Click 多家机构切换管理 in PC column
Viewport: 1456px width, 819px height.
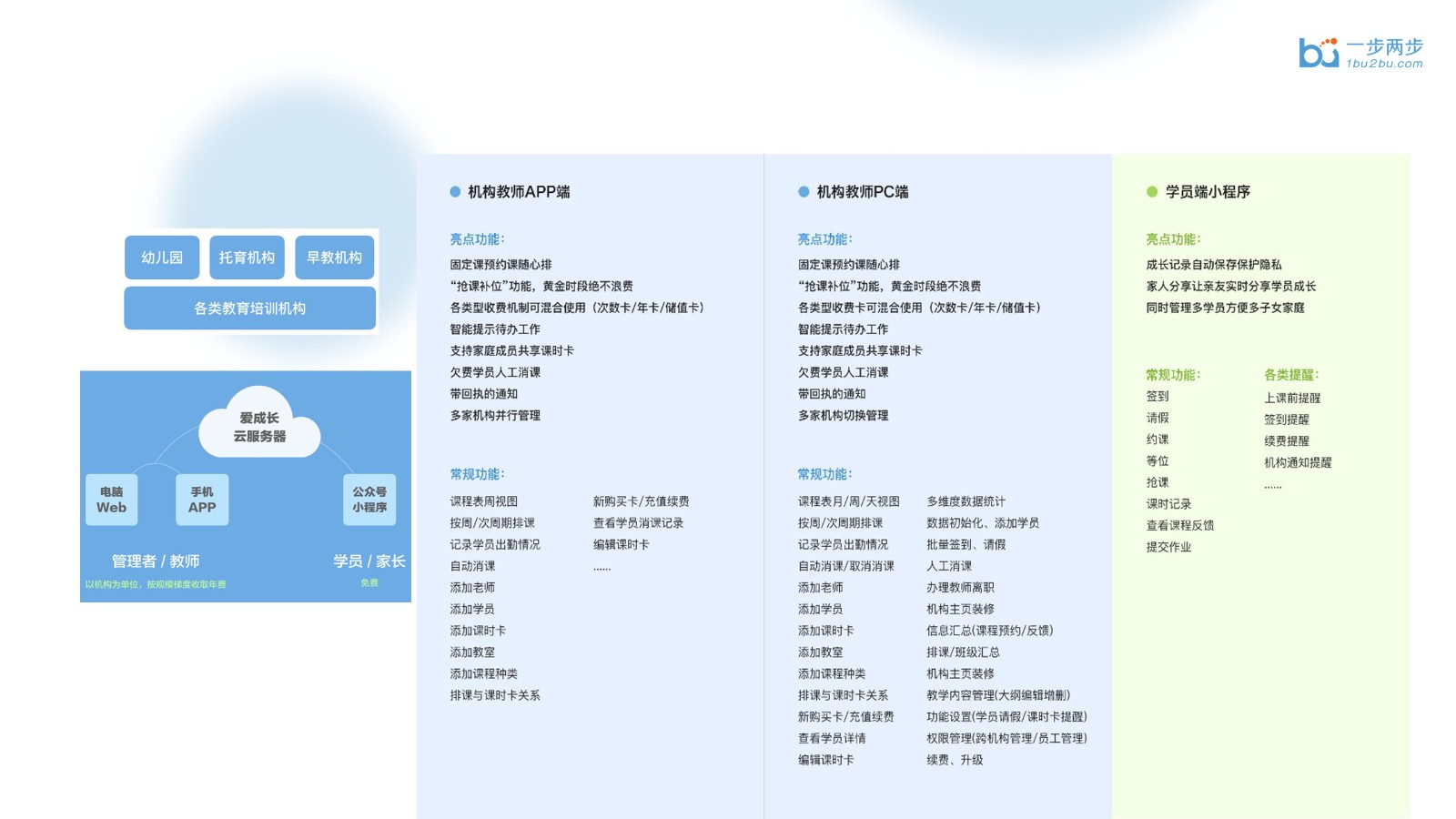pyautogui.click(x=844, y=416)
